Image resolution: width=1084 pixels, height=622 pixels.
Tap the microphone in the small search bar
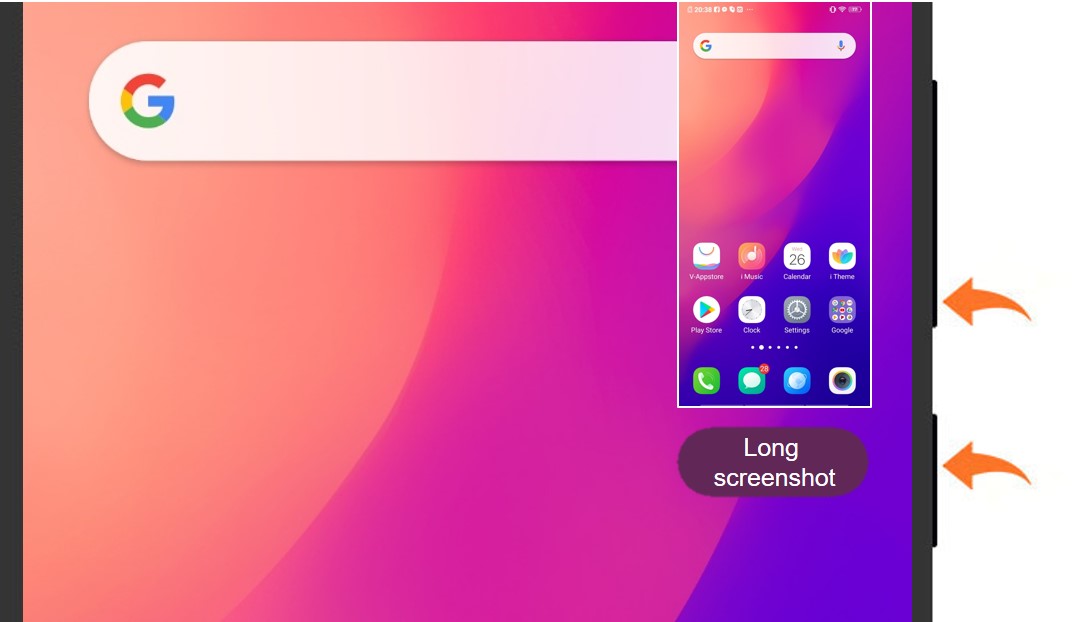(840, 46)
